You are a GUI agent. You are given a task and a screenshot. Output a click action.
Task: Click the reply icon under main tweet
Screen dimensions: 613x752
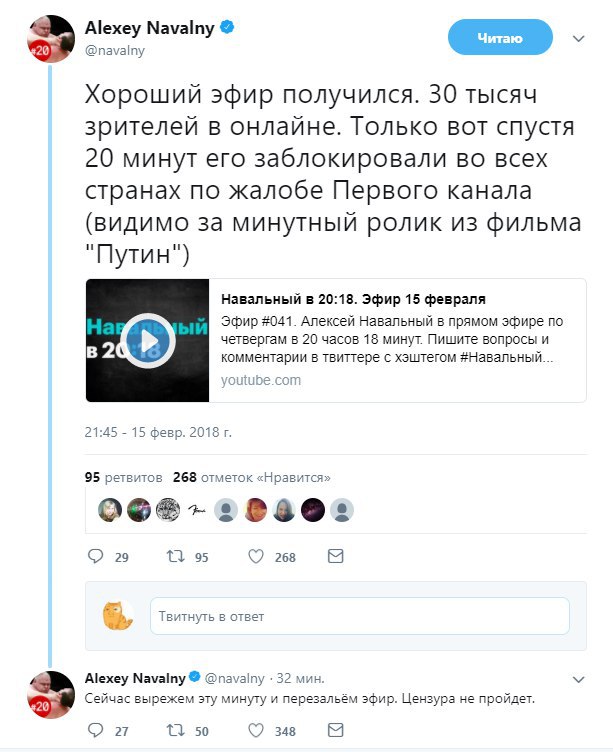tap(95, 556)
